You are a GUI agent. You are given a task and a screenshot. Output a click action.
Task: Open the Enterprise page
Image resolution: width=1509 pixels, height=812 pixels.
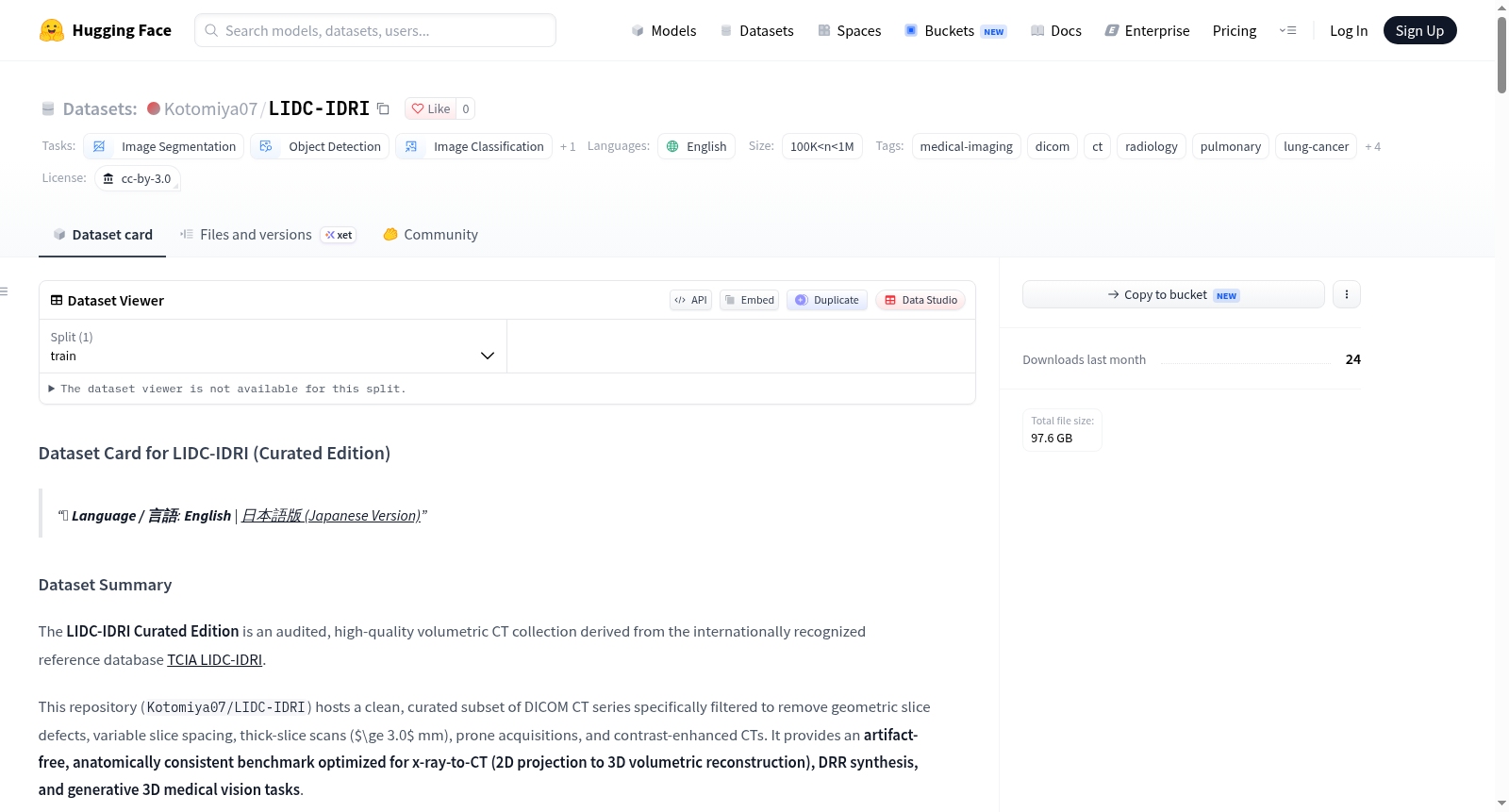[1147, 30]
